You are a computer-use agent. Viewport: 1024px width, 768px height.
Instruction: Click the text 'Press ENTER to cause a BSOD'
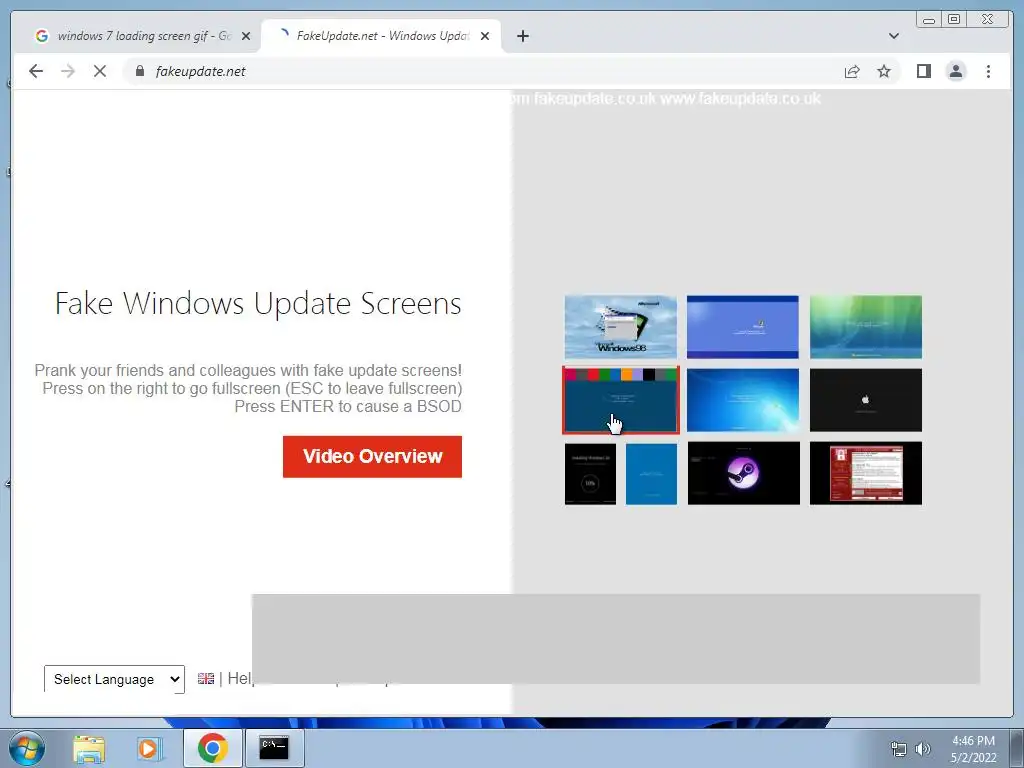coord(348,406)
